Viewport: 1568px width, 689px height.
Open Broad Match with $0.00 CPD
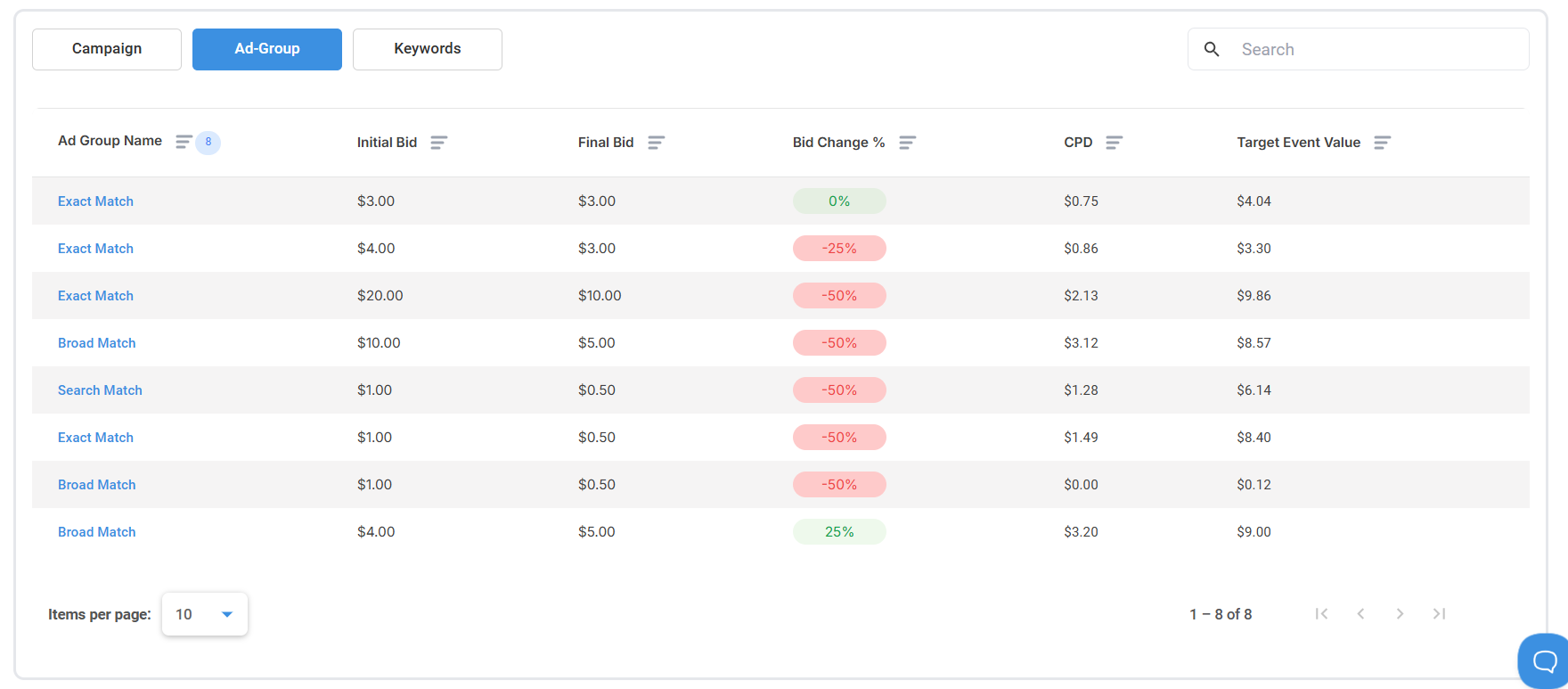(97, 485)
